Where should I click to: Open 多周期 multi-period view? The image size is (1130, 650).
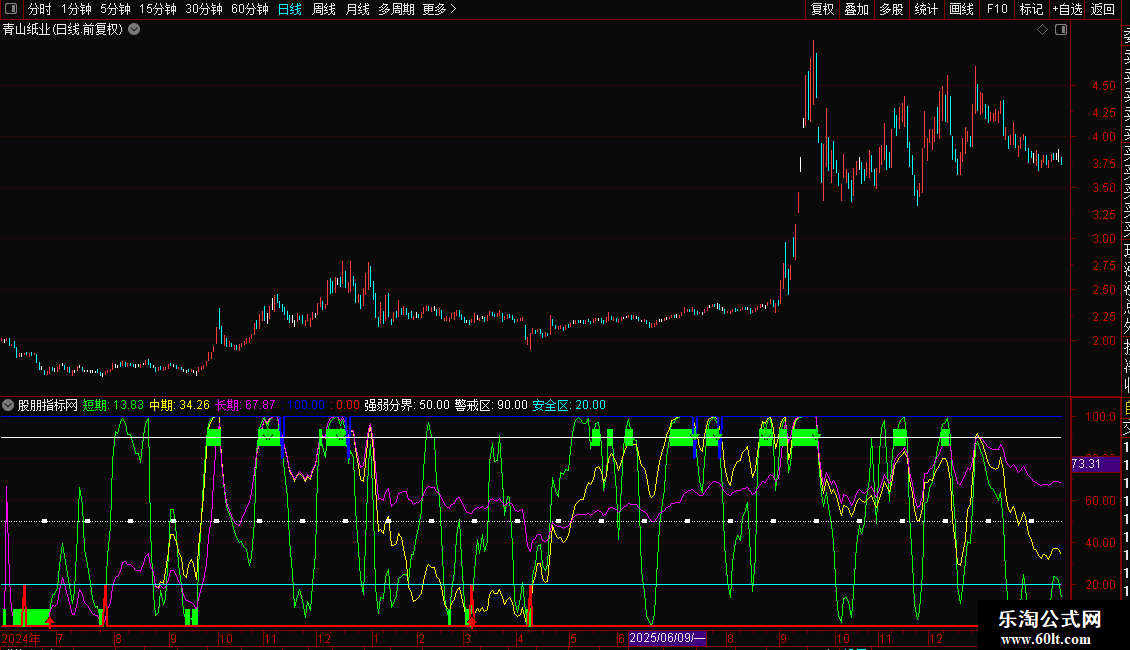396,9
